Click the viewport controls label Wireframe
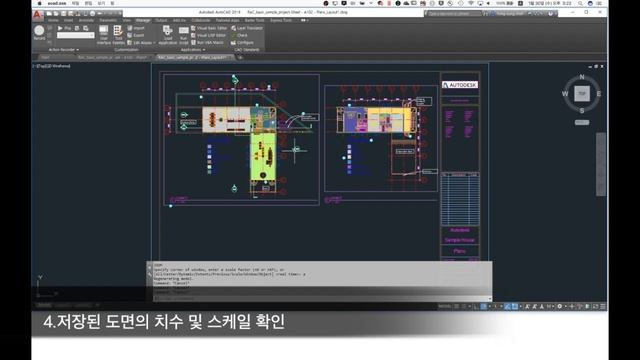Image resolution: width=640 pixels, height=360 pixels. tap(60, 66)
